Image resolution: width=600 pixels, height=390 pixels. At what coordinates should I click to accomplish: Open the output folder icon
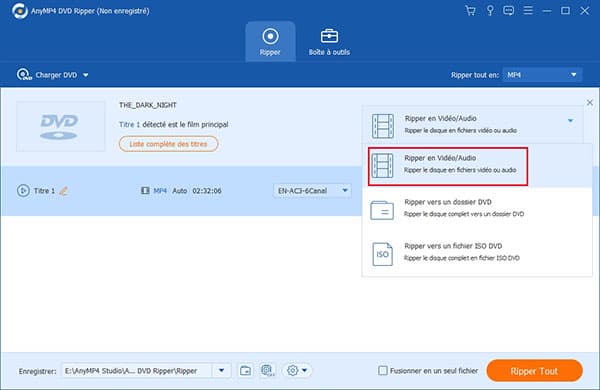point(245,370)
